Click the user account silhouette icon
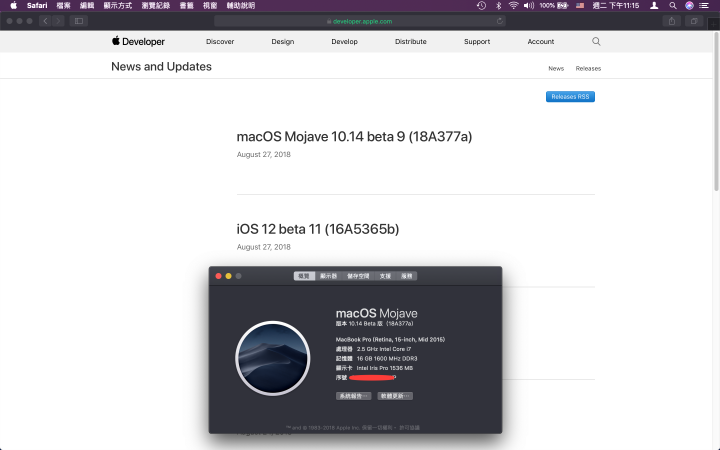The image size is (720, 450). [654, 6]
